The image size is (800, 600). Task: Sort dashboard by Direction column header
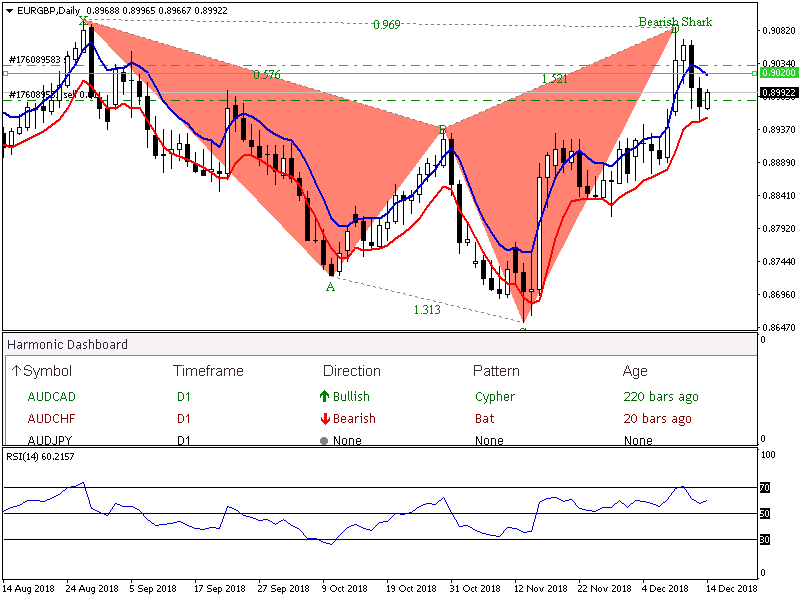coord(352,371)
